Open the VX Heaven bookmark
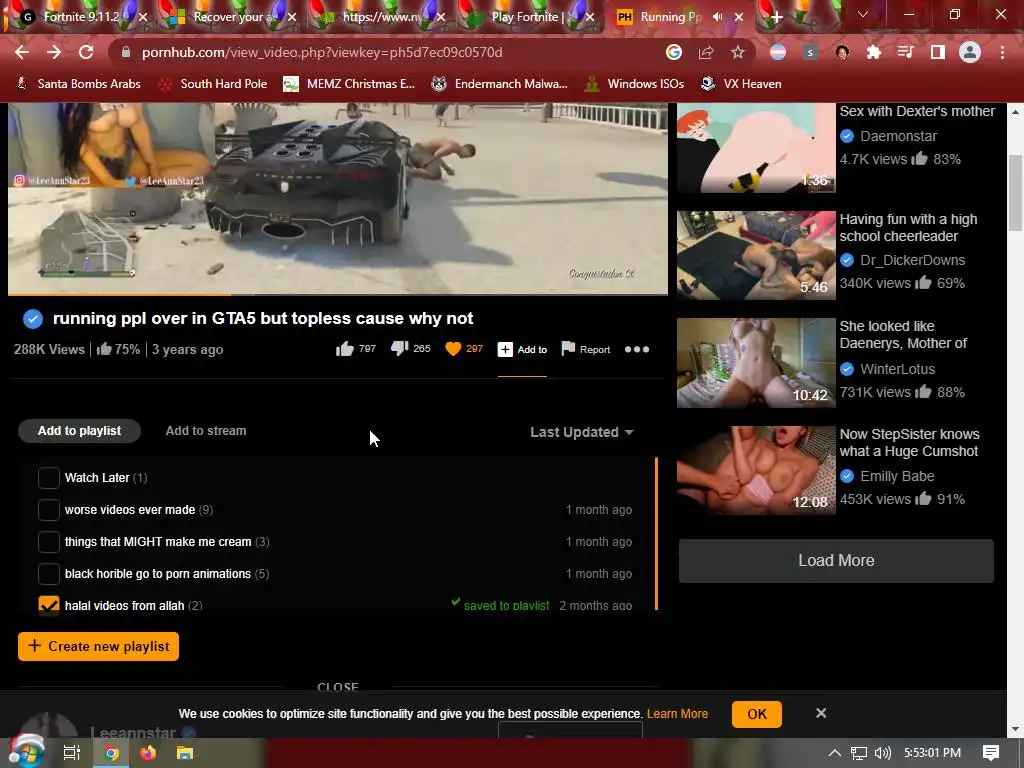 coord(741,84)
